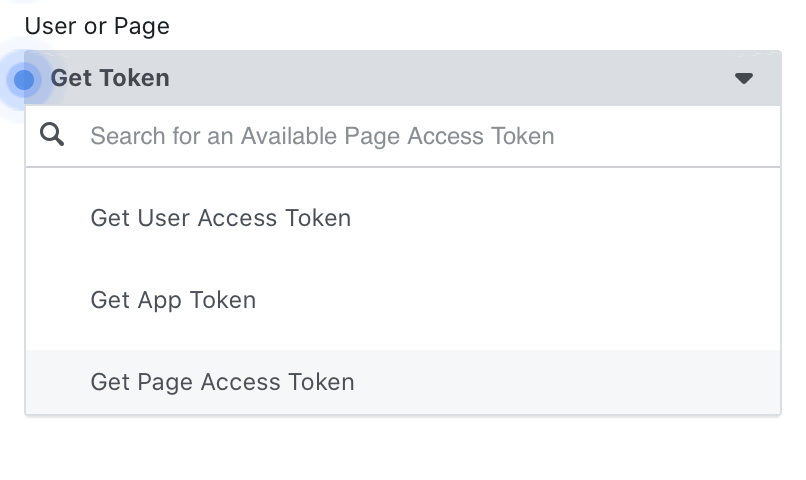The image size is (806, 480).
Task: Select Get User Access Token option
Action: pos(403,218)
